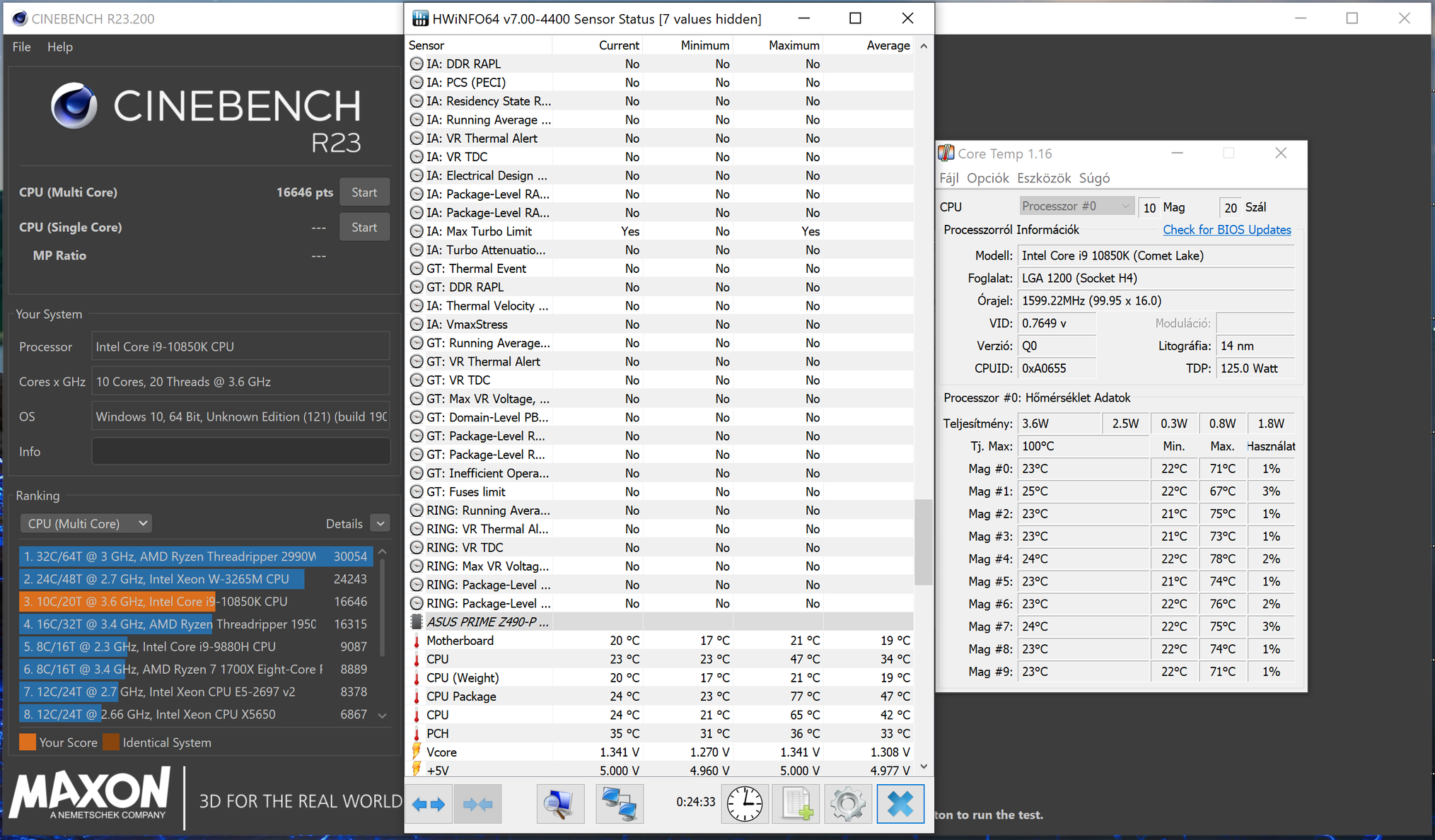The image size is (1435, 840).
Task: Click the HWiNFO vertical scrollbar thumb
Action: point(924,543)
